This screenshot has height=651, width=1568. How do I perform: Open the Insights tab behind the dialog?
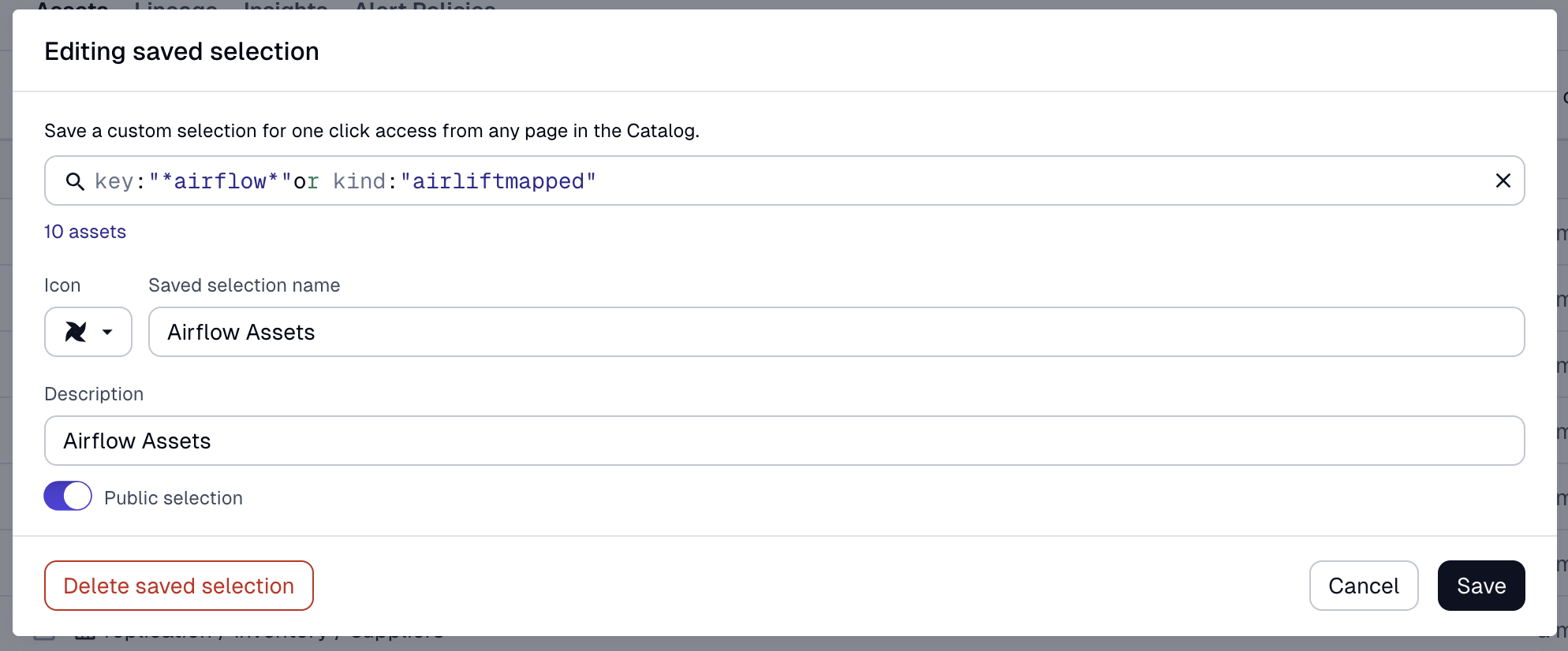pos(286,5)
